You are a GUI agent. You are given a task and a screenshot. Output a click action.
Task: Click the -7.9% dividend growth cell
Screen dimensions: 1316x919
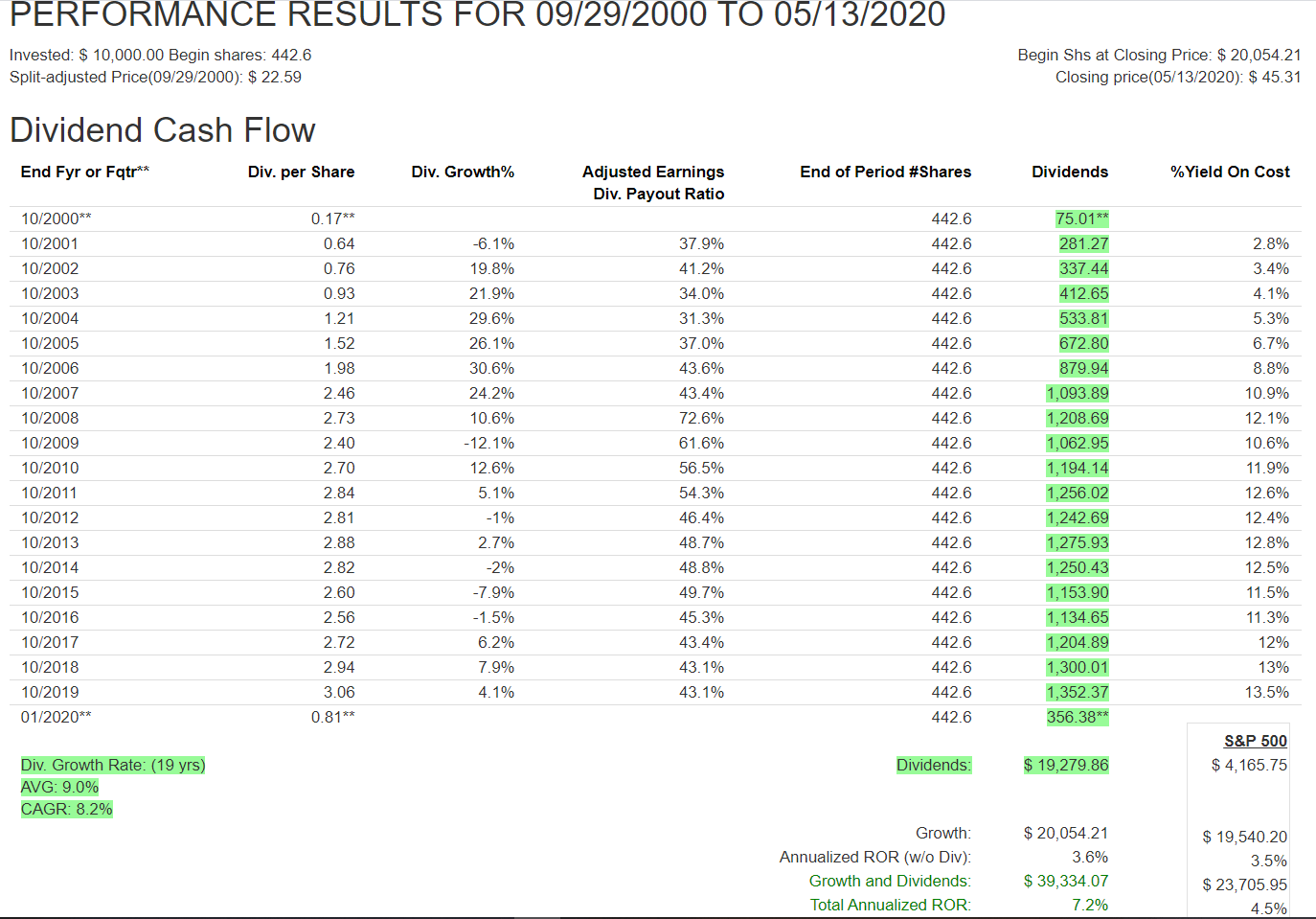pos(493,592)
